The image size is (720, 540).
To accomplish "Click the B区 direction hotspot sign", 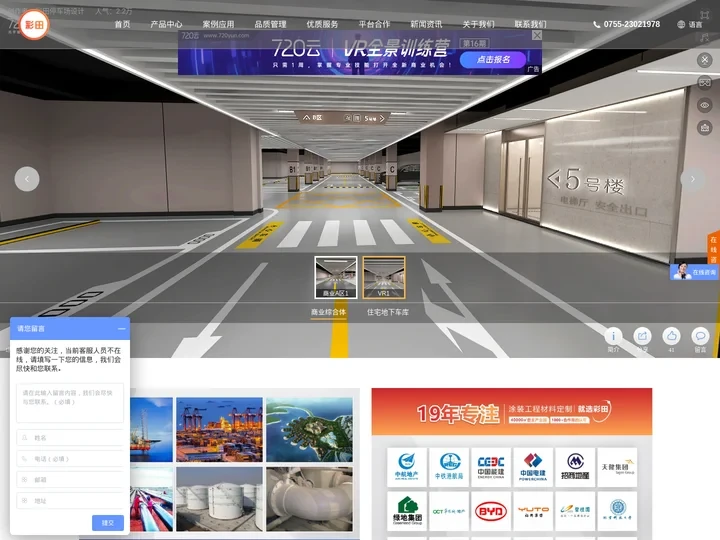I will [344, 118].
